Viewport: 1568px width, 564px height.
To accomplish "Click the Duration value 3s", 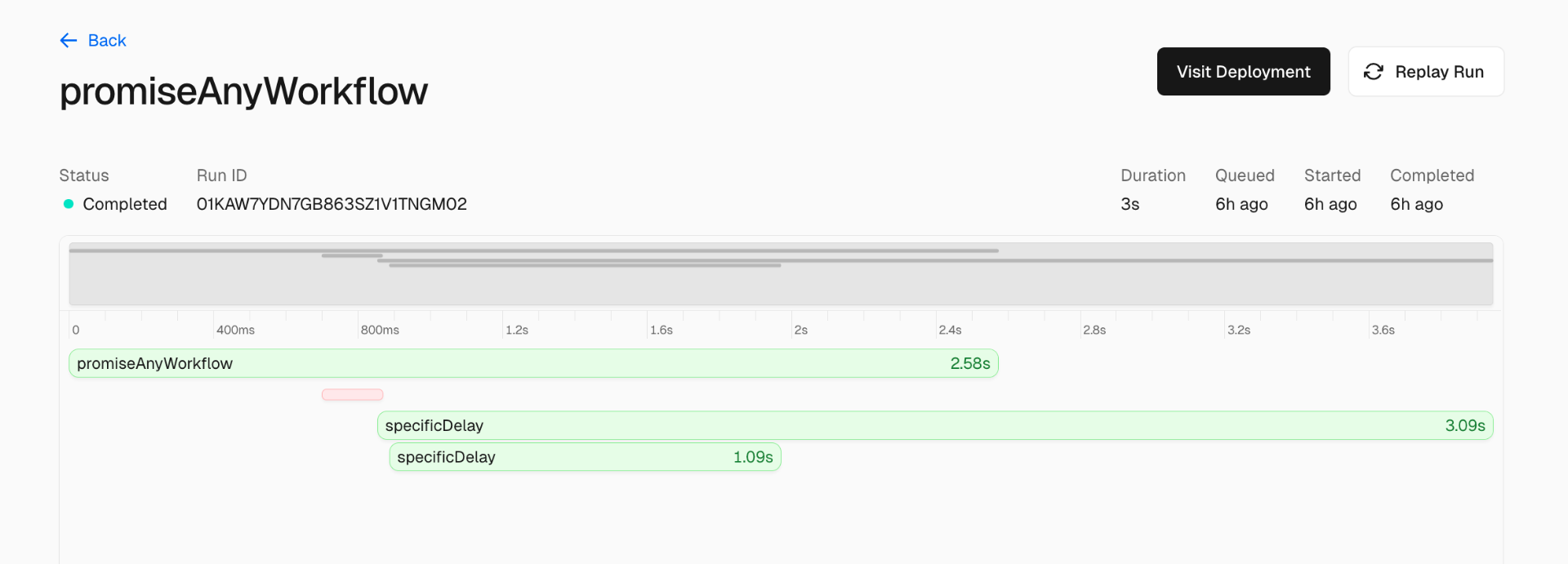I will [1129, 204].
